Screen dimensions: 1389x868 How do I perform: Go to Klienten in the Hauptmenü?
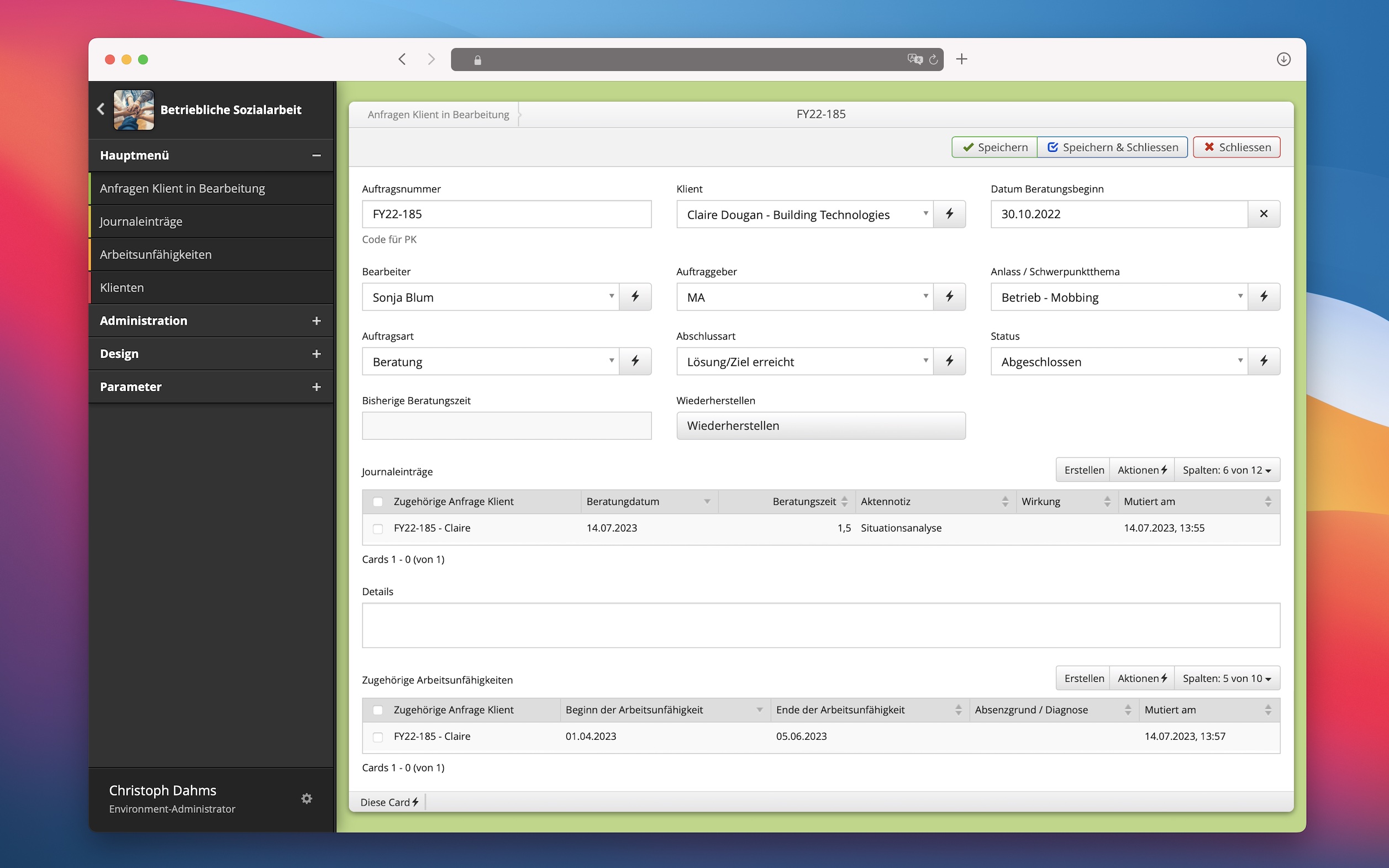(122, 288)
